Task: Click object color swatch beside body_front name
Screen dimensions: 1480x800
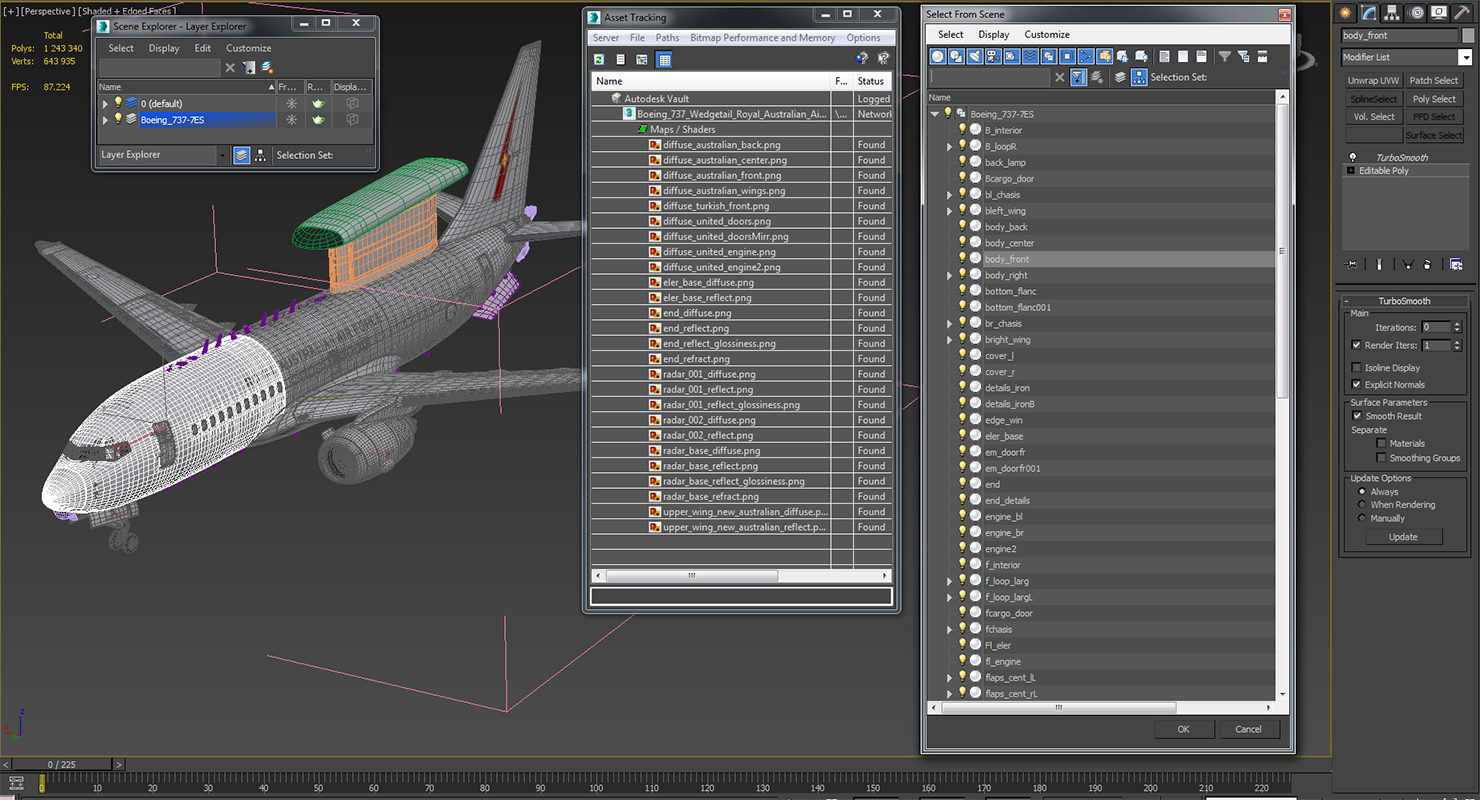Action: [1468, 35]
